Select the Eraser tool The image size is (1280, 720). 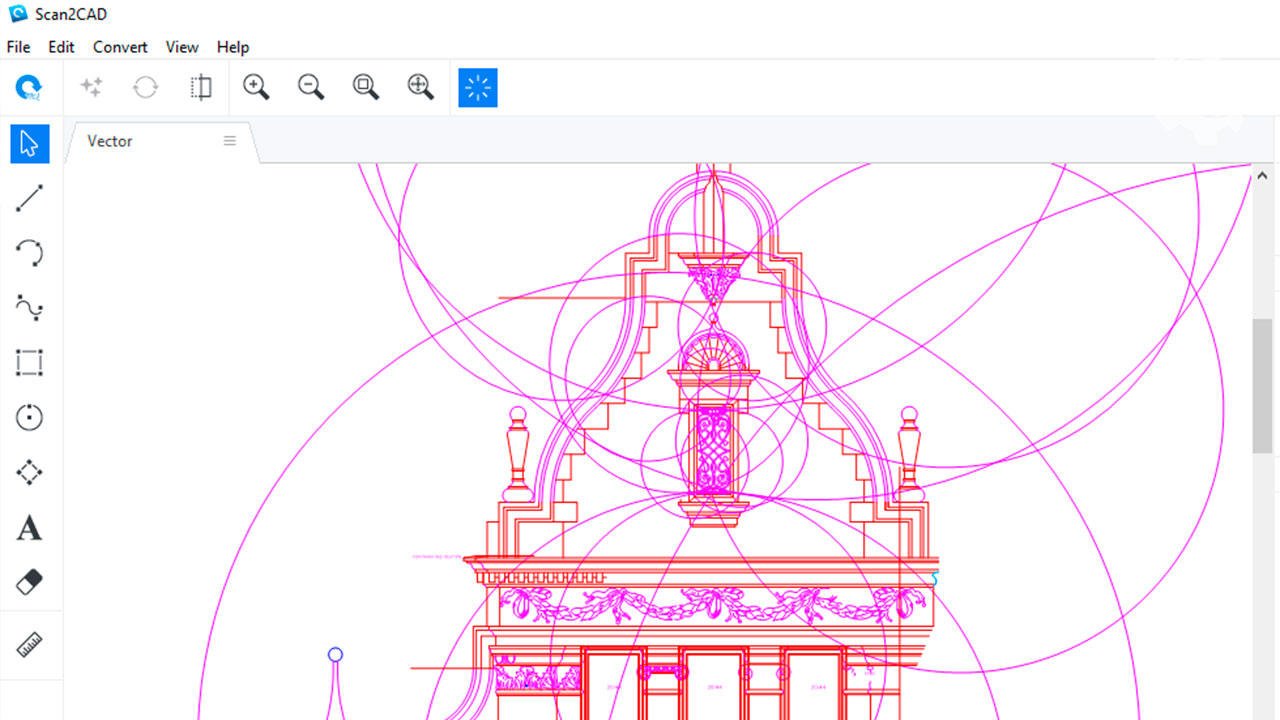[30, 582]
